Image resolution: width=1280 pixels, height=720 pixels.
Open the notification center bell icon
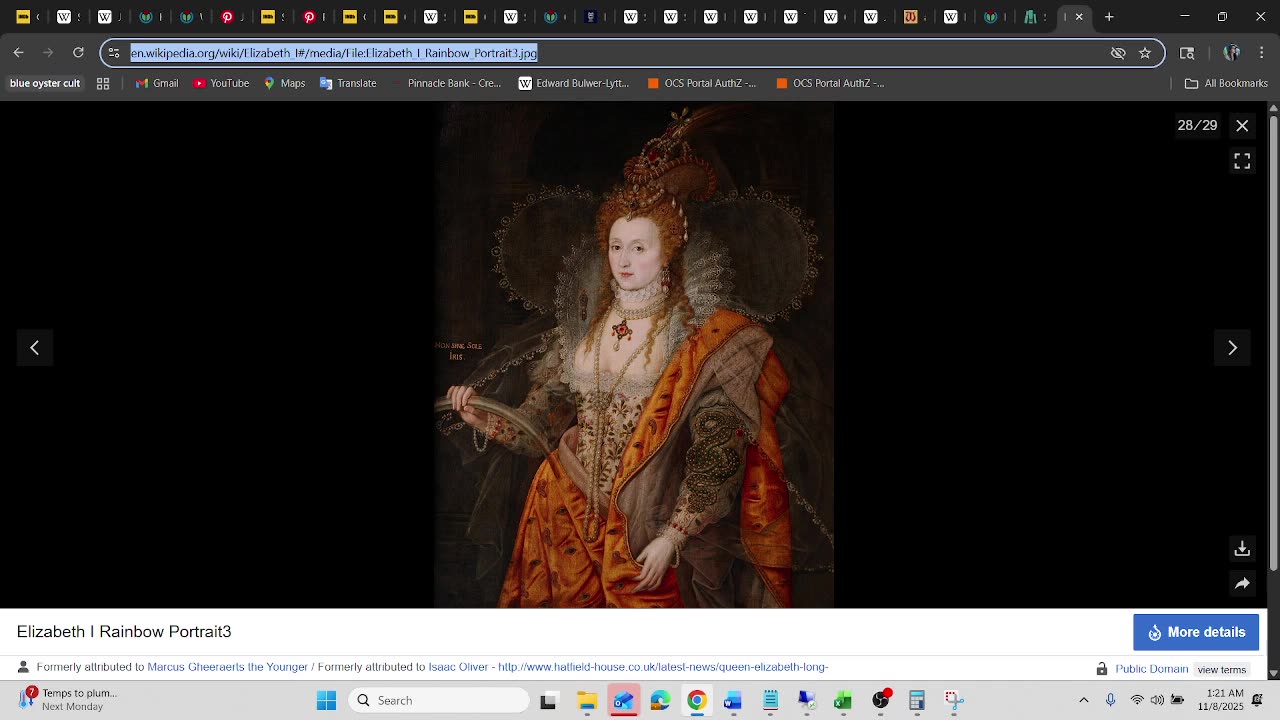click(1257, 700)
